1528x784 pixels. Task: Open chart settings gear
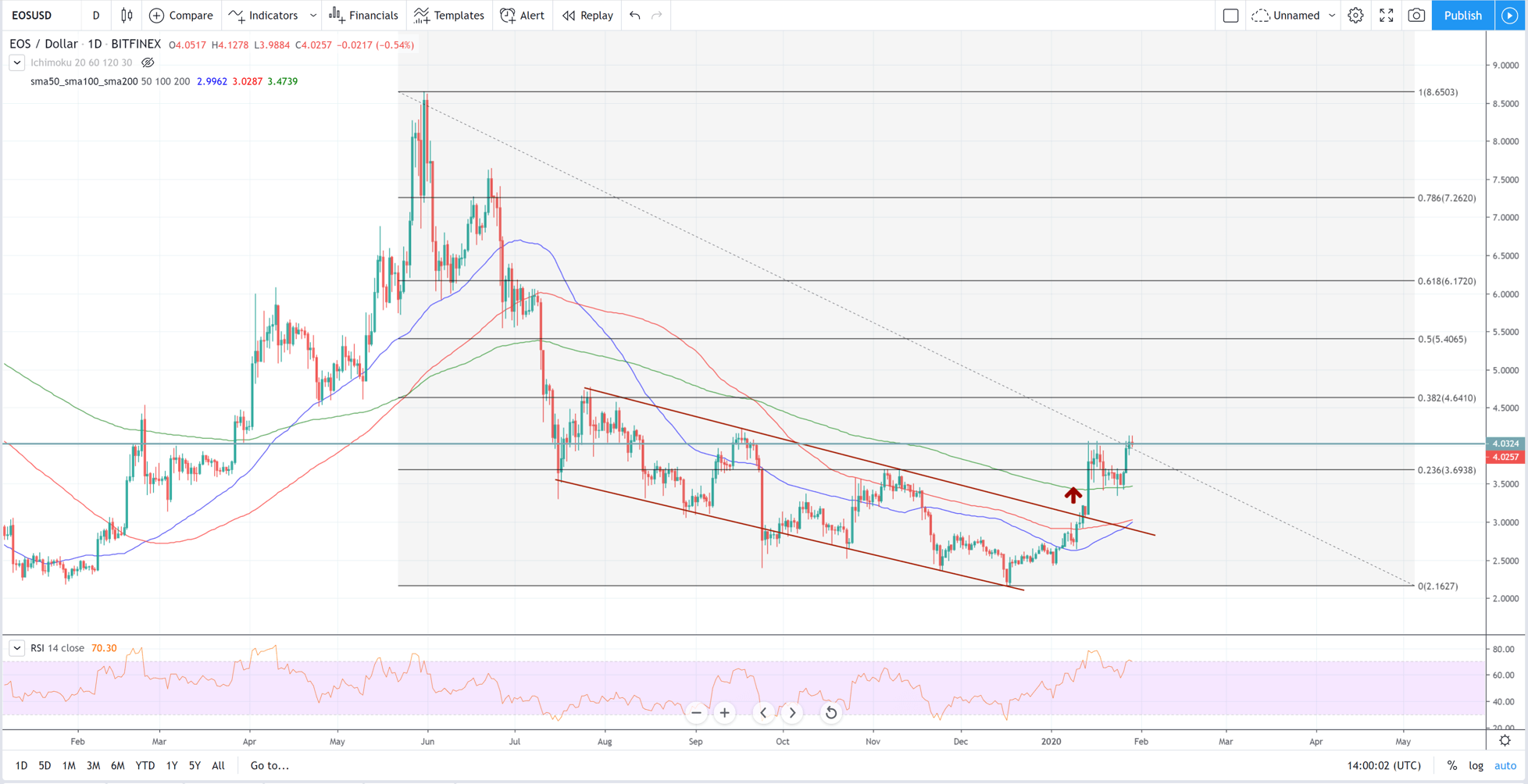point(1356,16)
